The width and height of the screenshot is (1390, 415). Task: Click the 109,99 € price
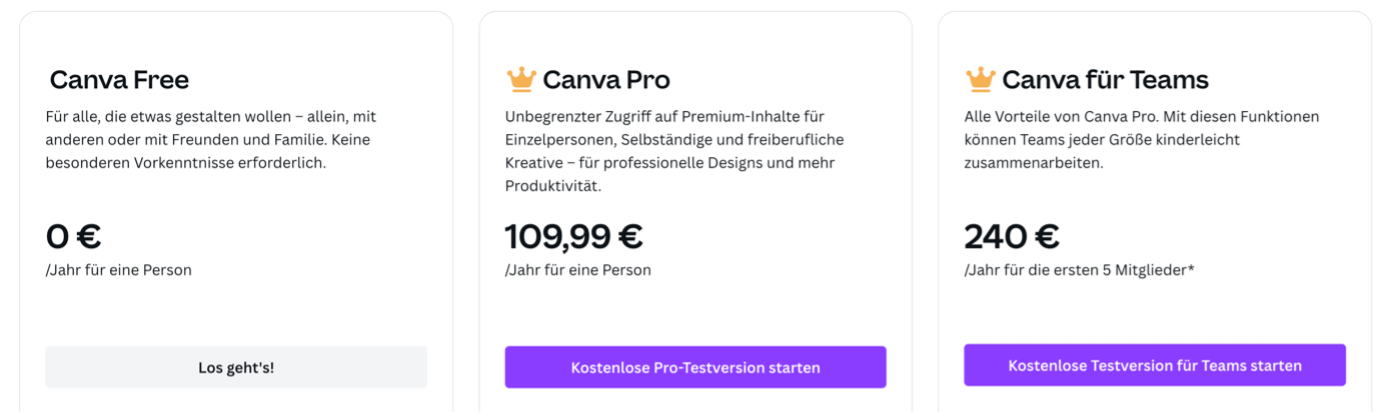click(573, 237)
